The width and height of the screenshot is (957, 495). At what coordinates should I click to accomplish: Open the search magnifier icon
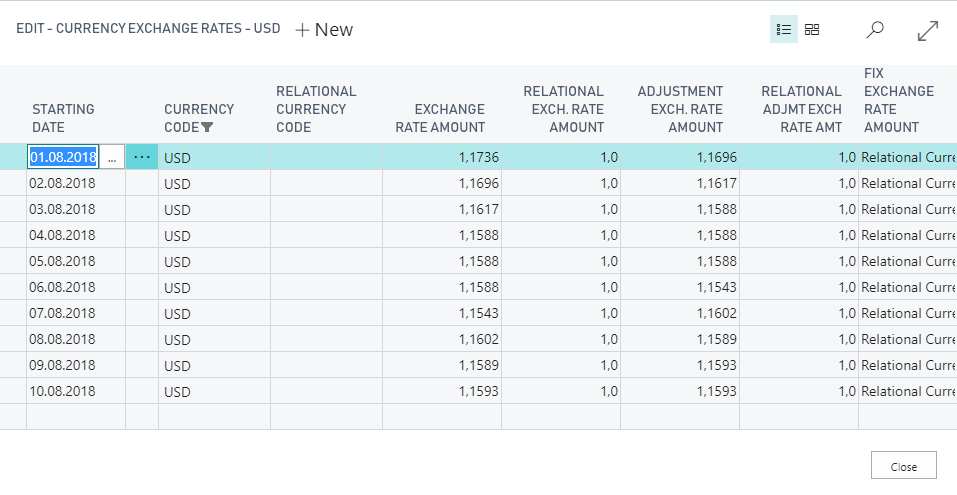[x=875, y=29]
